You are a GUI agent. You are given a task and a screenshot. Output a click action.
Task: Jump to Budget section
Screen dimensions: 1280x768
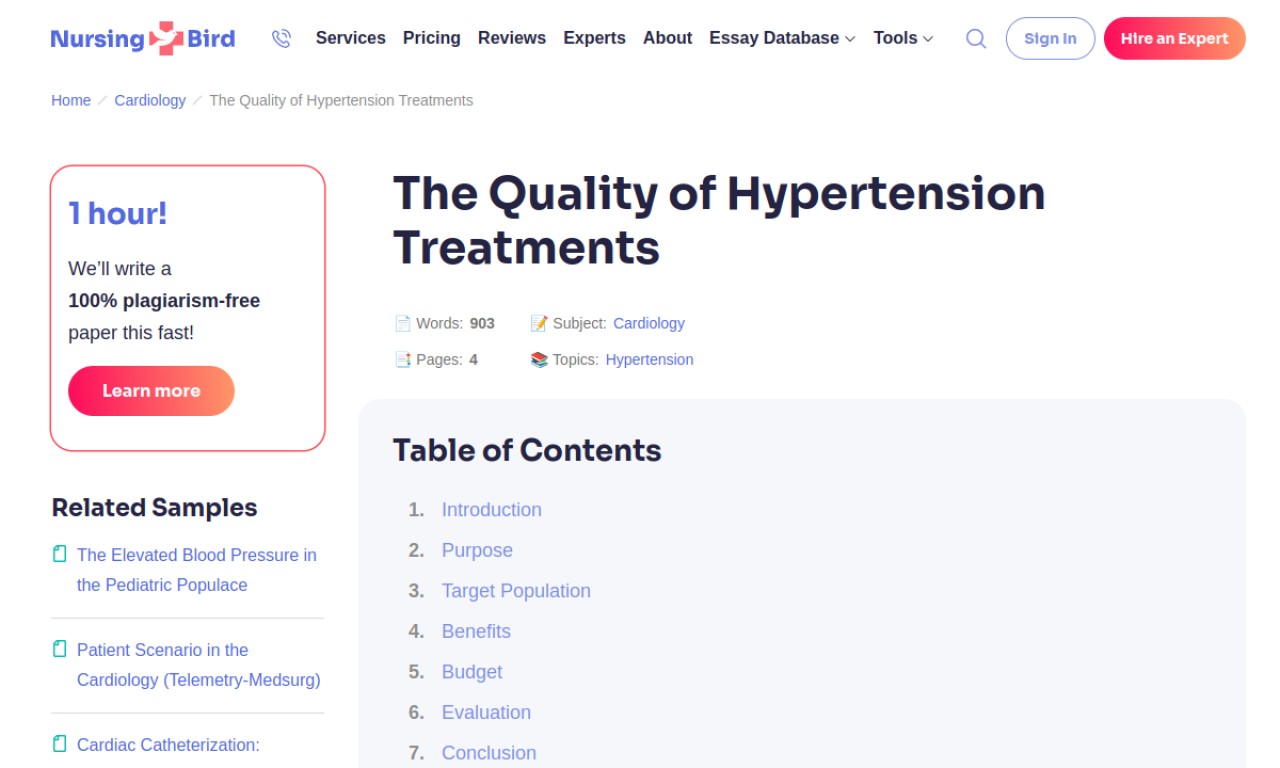tap(472, 672)
